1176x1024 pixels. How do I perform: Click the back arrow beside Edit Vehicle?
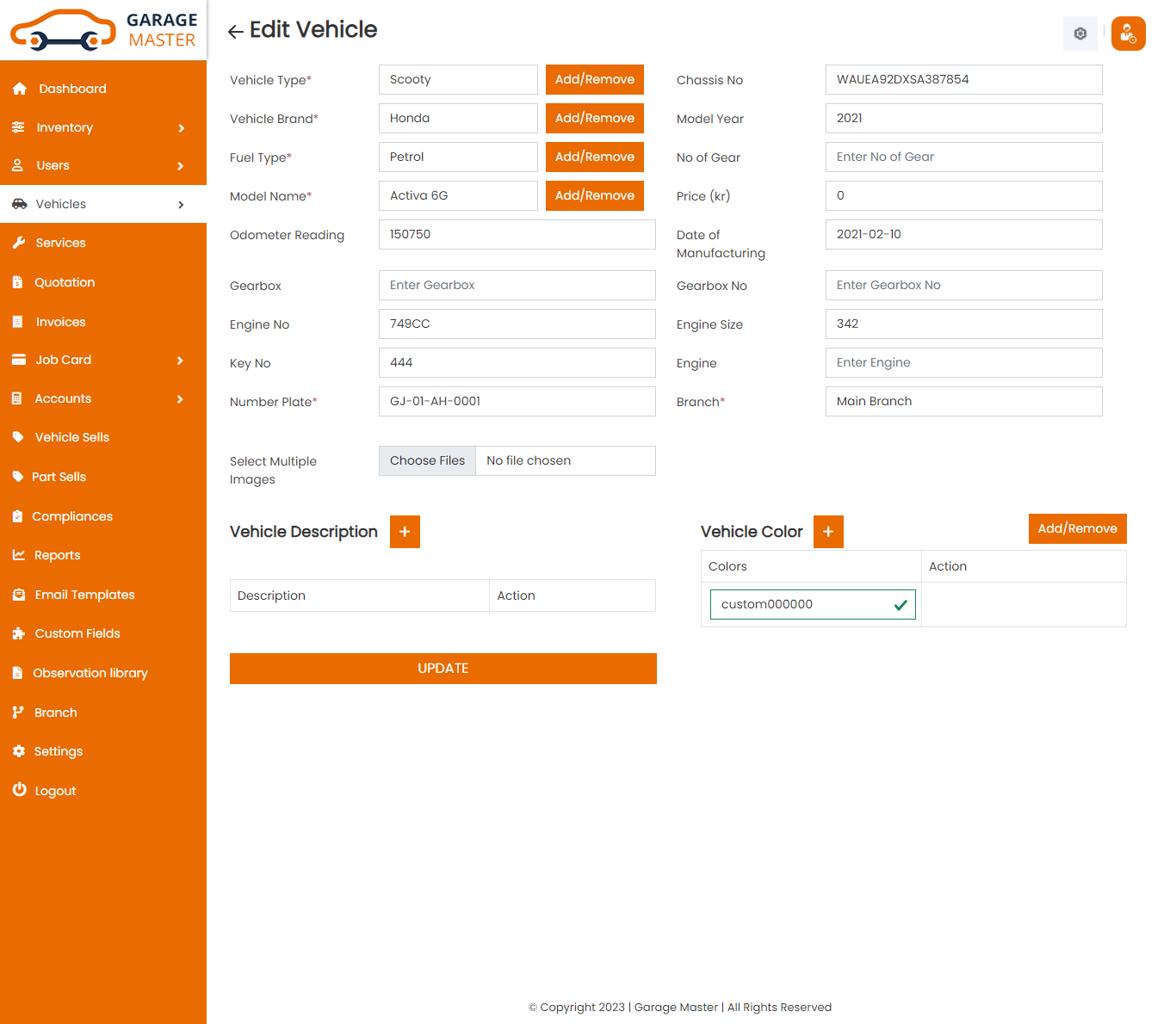tap(235, 32)
